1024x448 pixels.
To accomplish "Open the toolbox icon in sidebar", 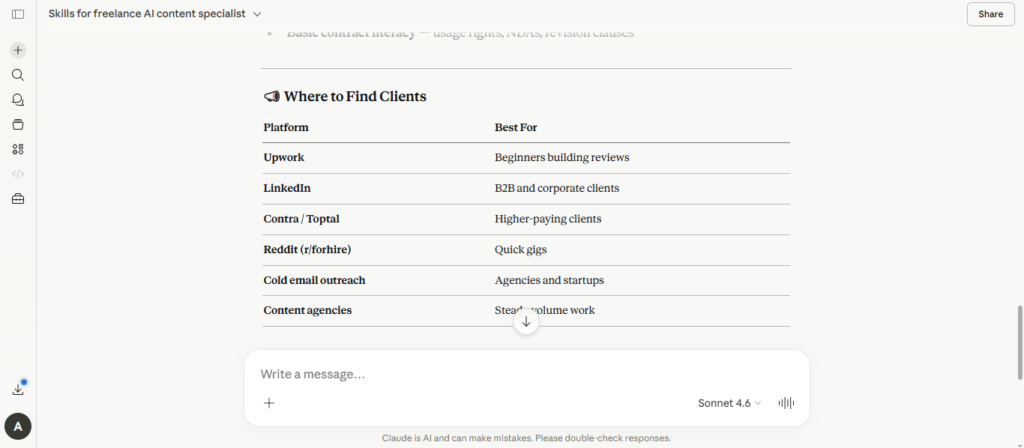I will tap(18, 199).
